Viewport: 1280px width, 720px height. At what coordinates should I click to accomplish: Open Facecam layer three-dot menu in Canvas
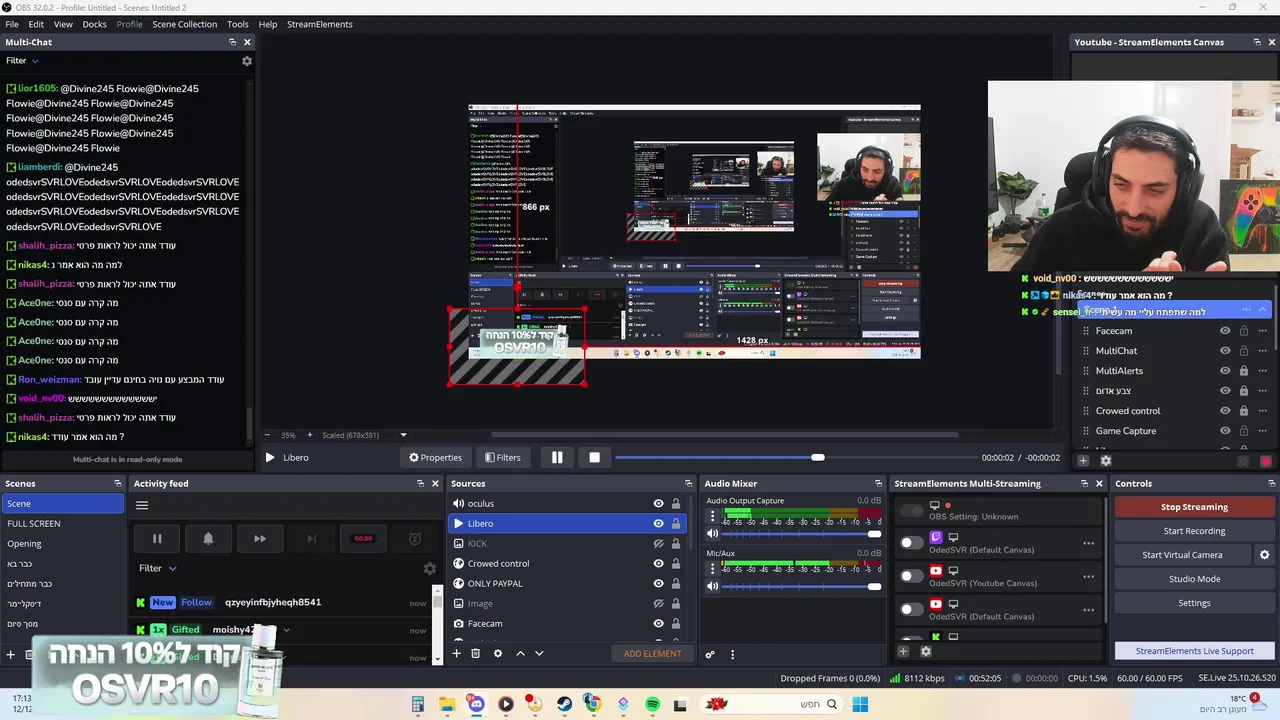pyautogui.click(x=1262, y=331)
